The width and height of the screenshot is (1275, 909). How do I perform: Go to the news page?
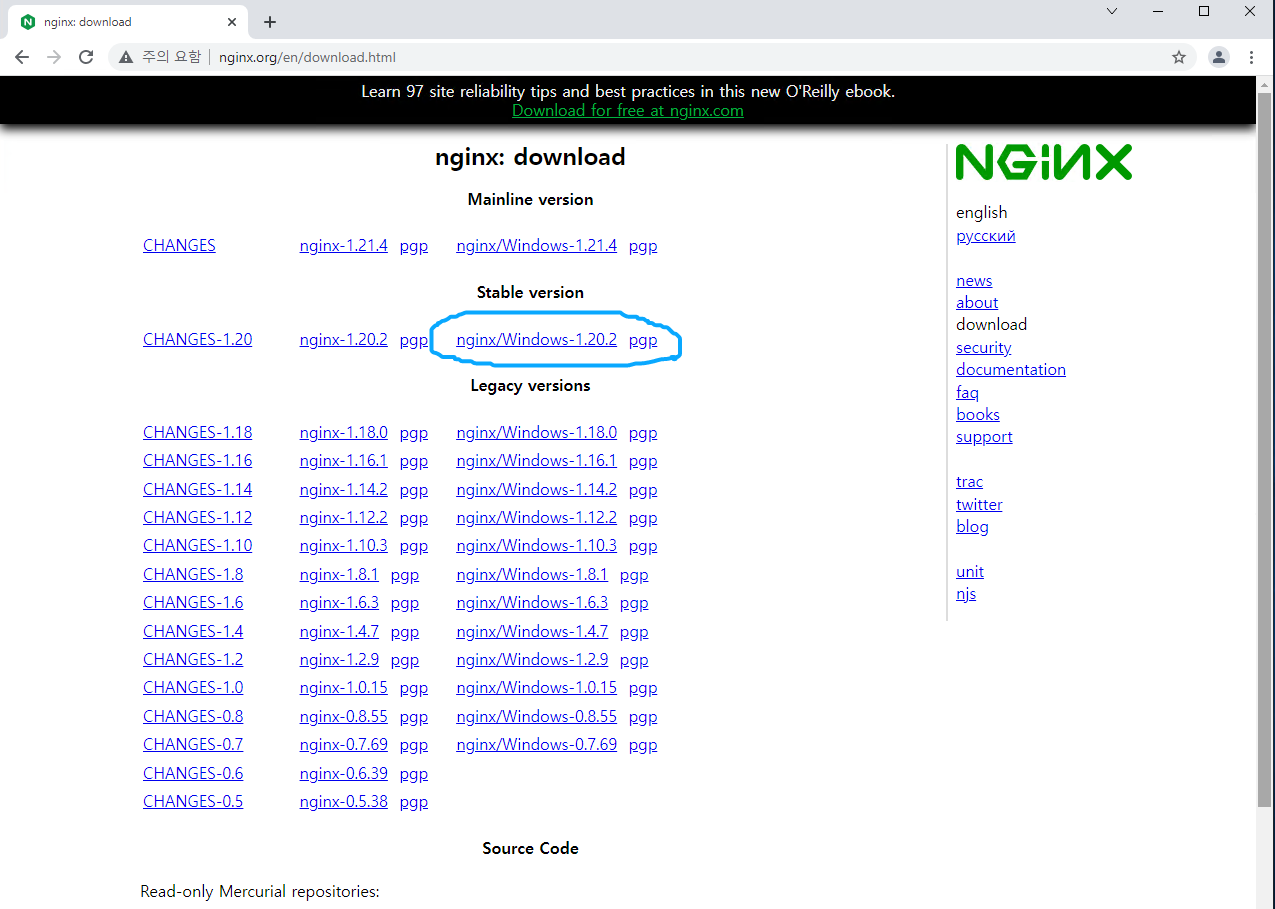974,280
